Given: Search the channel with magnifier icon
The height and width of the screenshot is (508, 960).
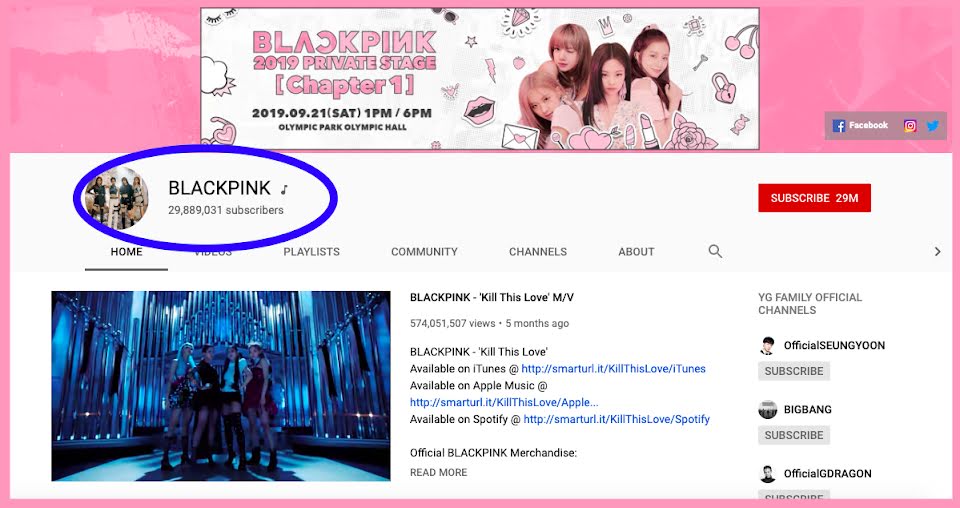Looking at the screenshot, I should [715, 251].
